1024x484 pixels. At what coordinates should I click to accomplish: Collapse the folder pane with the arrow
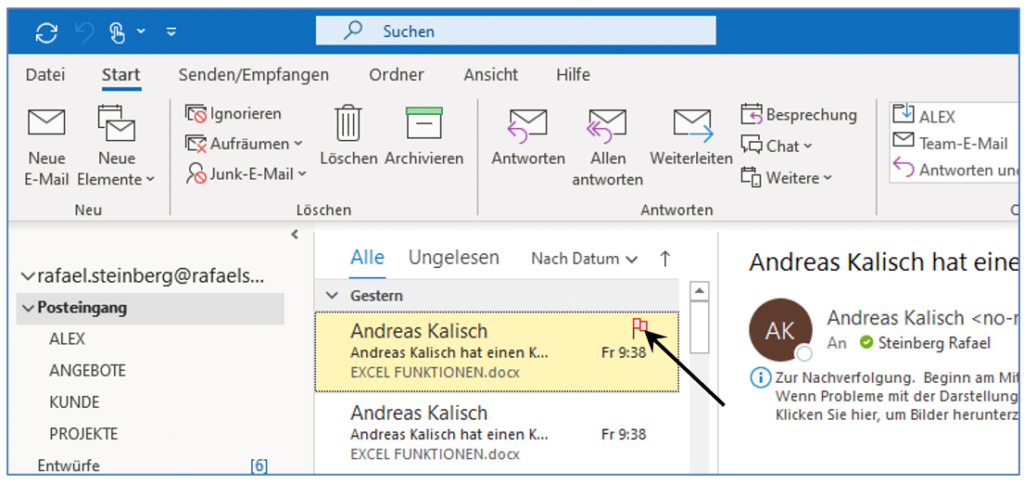[x=295, y=234]
